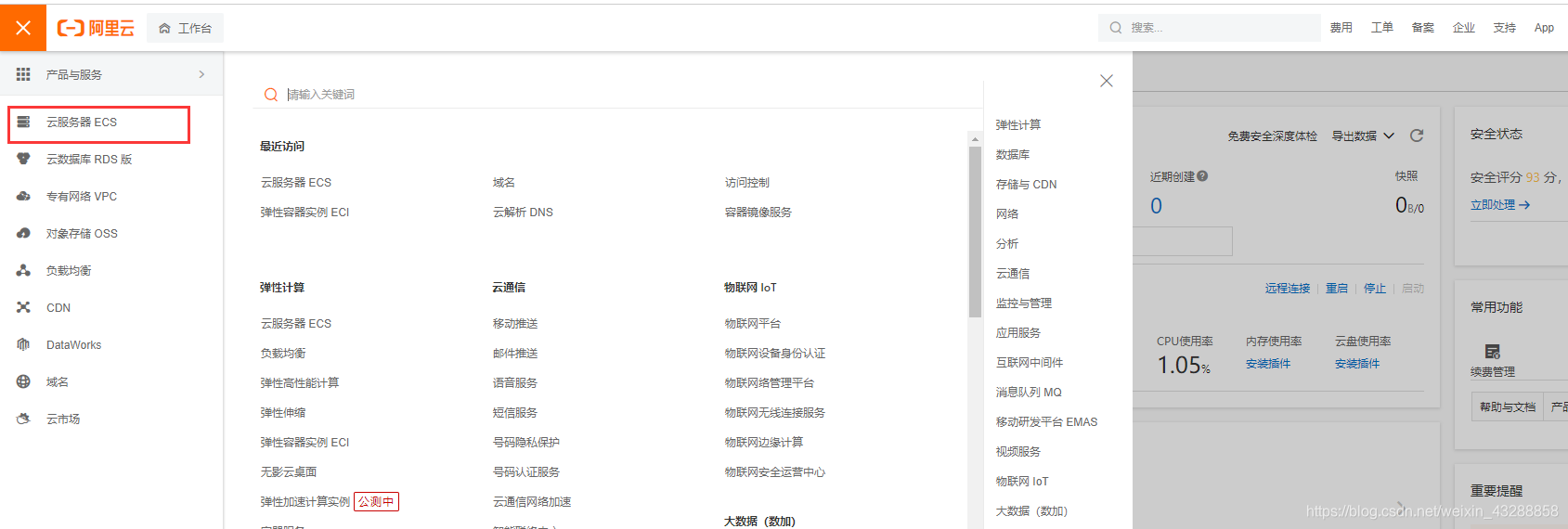Open 移动推送 under 云通信
This screenshot has width=1568, height=529.
515,324
